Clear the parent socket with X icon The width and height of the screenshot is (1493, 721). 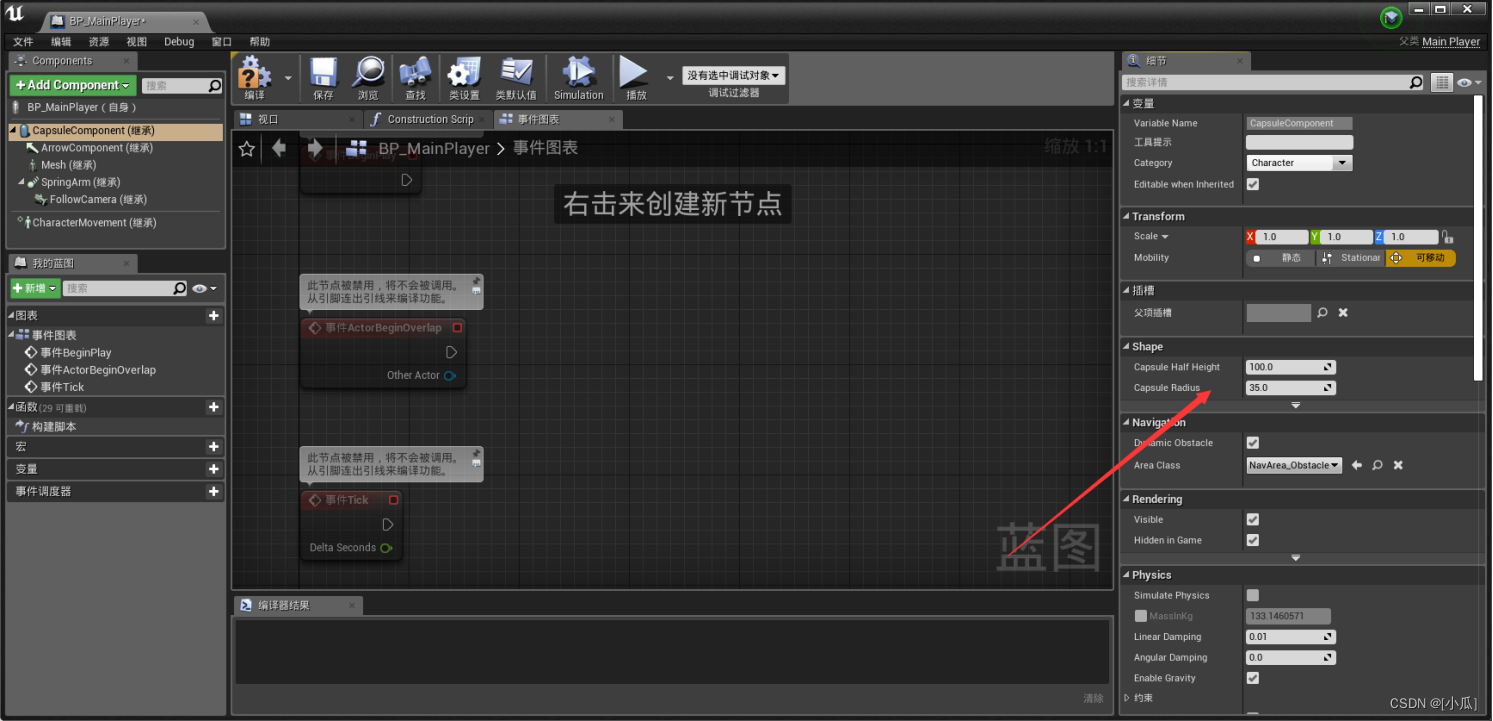tap(1343, 313)
